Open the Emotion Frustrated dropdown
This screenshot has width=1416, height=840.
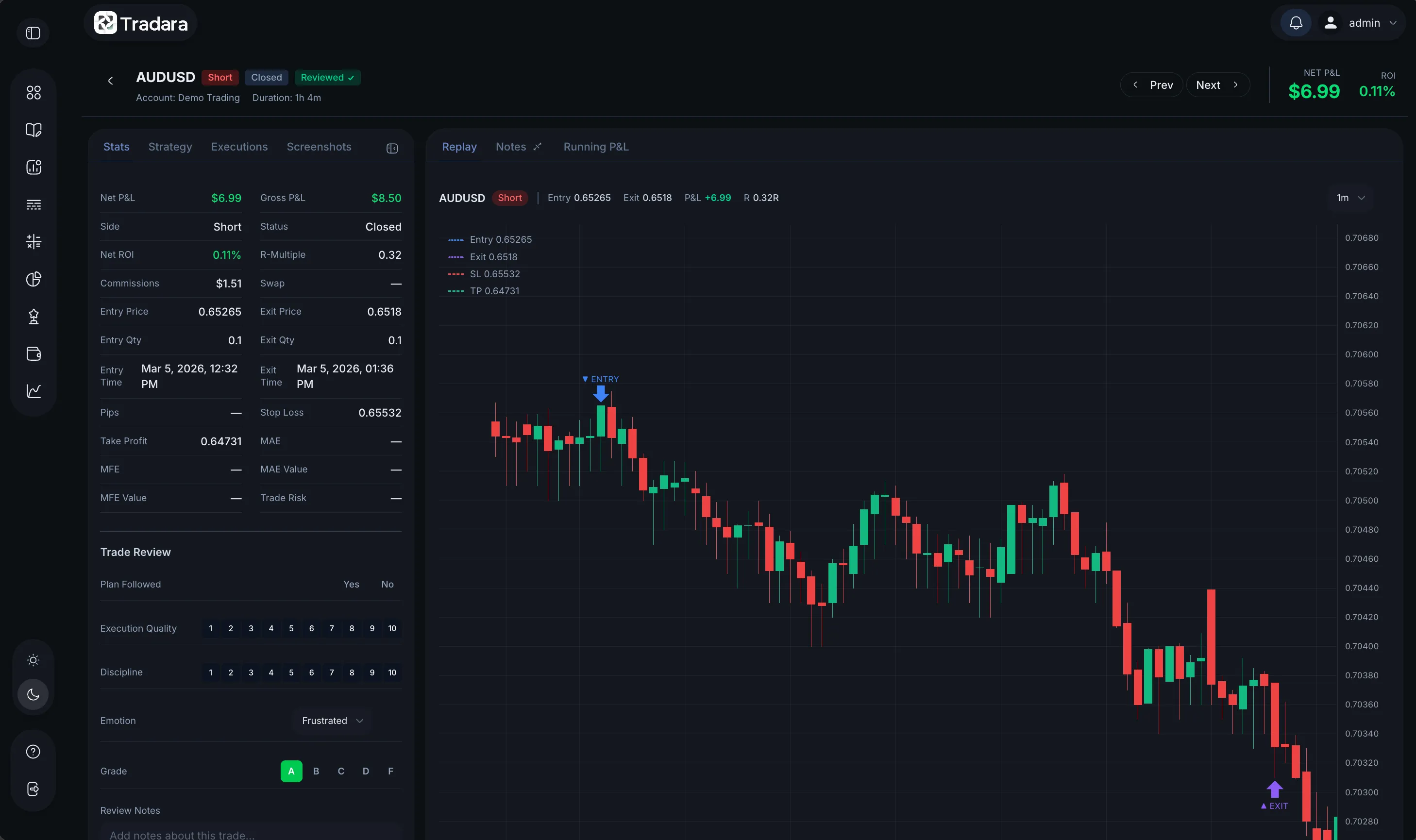[332, 721]
